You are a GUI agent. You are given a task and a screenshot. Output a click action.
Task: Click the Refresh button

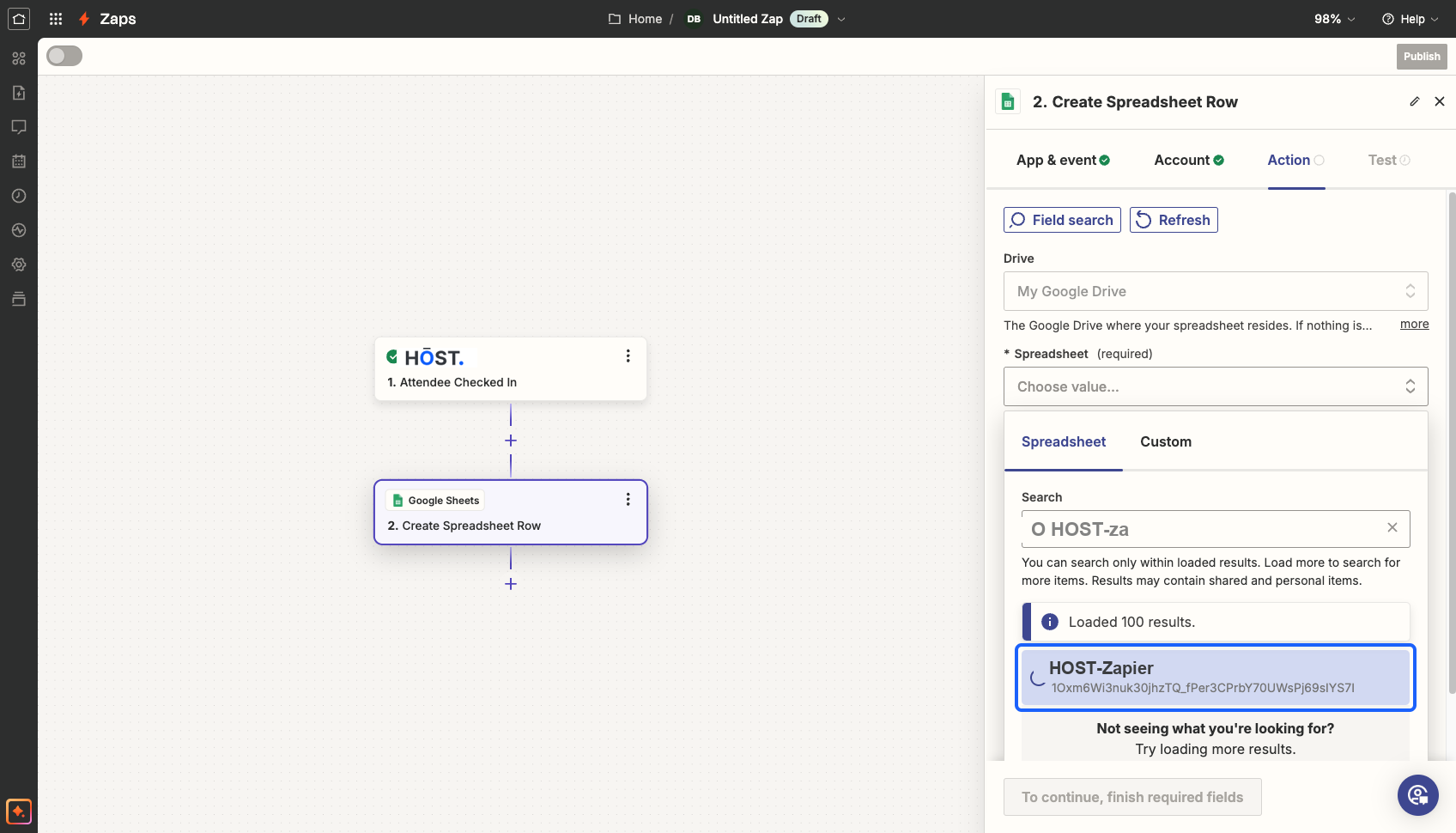(x=1174, y=220)
